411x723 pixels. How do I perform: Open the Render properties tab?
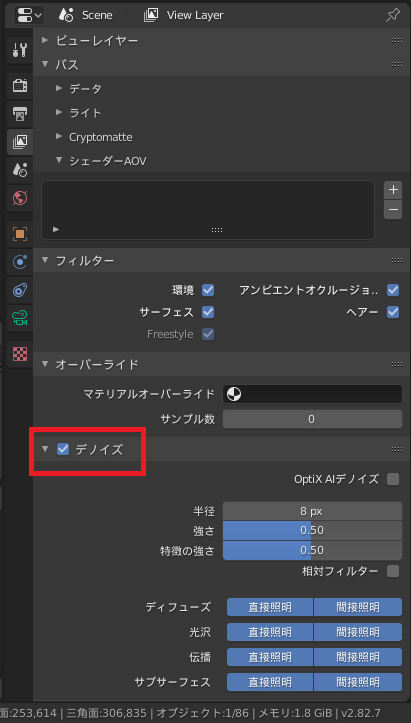(x=20, y=85)
